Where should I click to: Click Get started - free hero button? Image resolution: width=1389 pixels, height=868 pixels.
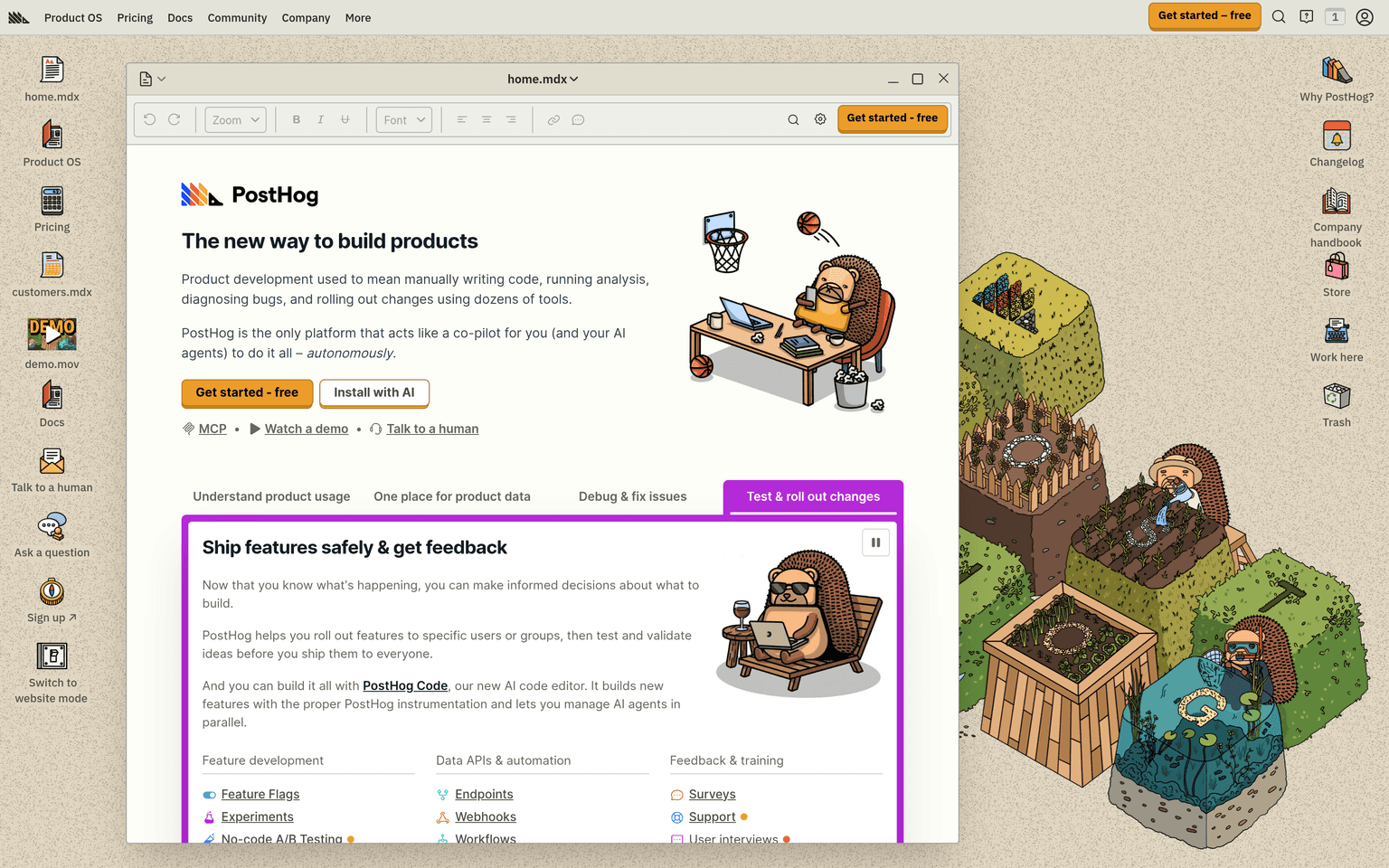247,392
